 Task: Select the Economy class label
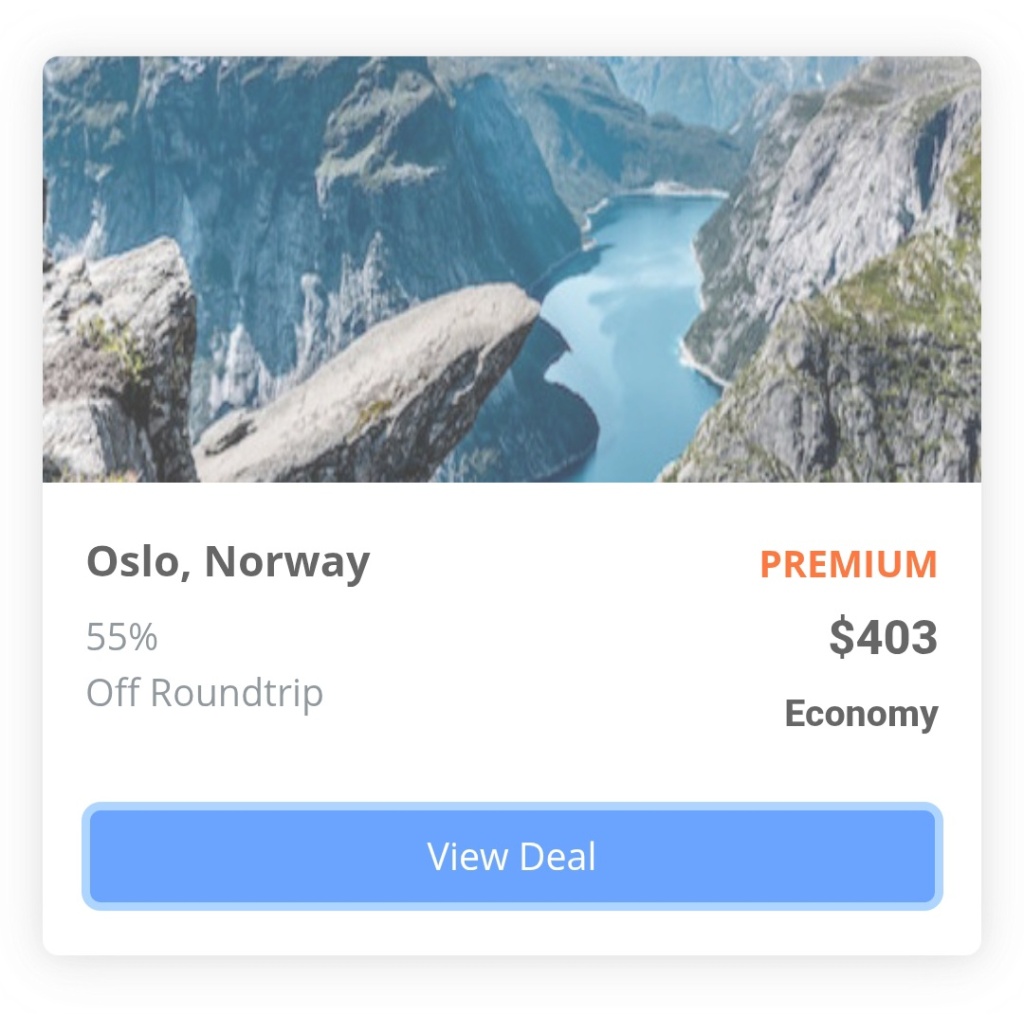coord(861,714)
